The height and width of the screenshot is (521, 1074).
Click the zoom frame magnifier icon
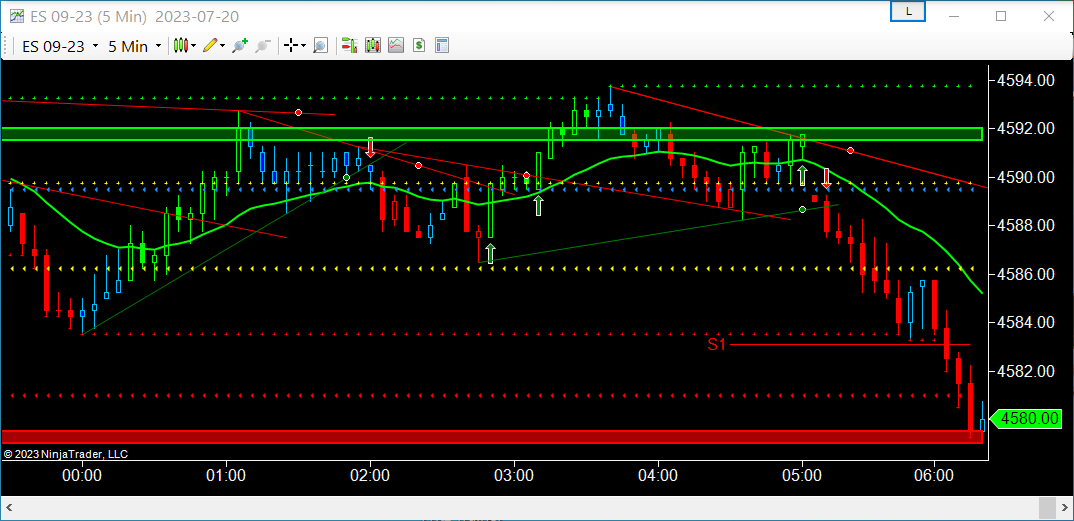[x=321, y=46]
